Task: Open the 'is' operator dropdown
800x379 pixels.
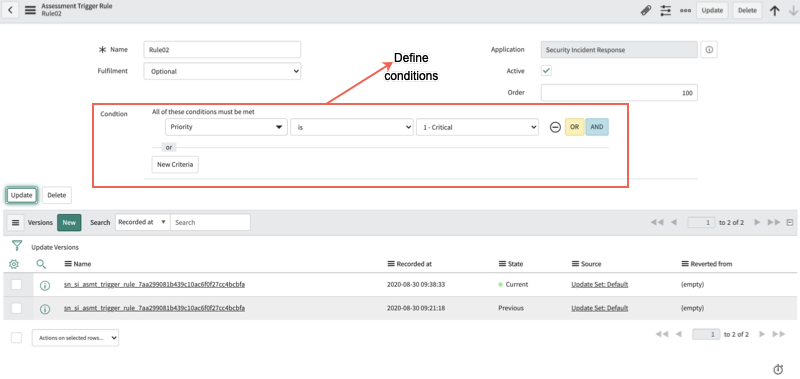Action: tap(352, 128)
